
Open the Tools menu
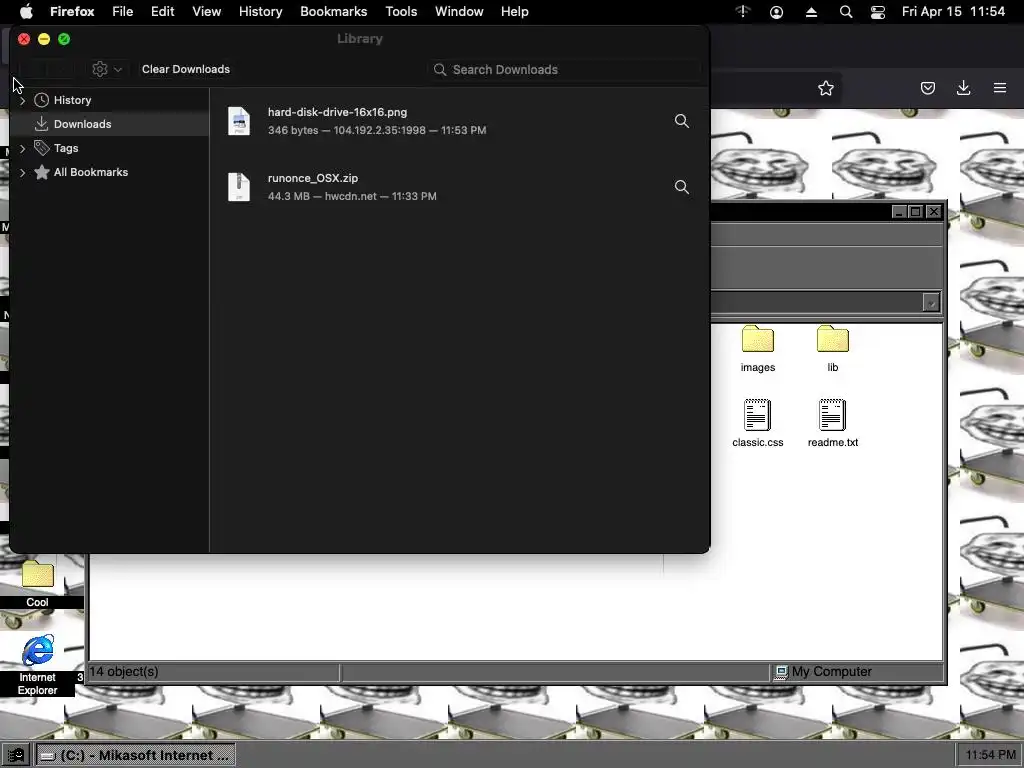tap(401, 12)
